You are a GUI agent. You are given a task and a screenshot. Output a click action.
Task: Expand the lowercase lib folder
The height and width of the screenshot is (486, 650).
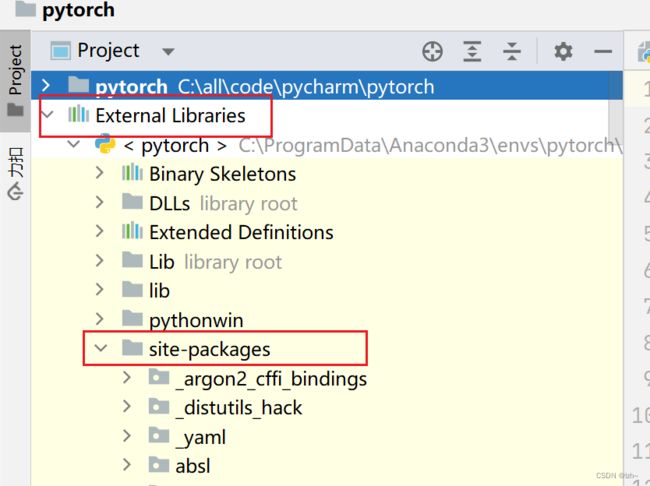(x=99, y=289)
